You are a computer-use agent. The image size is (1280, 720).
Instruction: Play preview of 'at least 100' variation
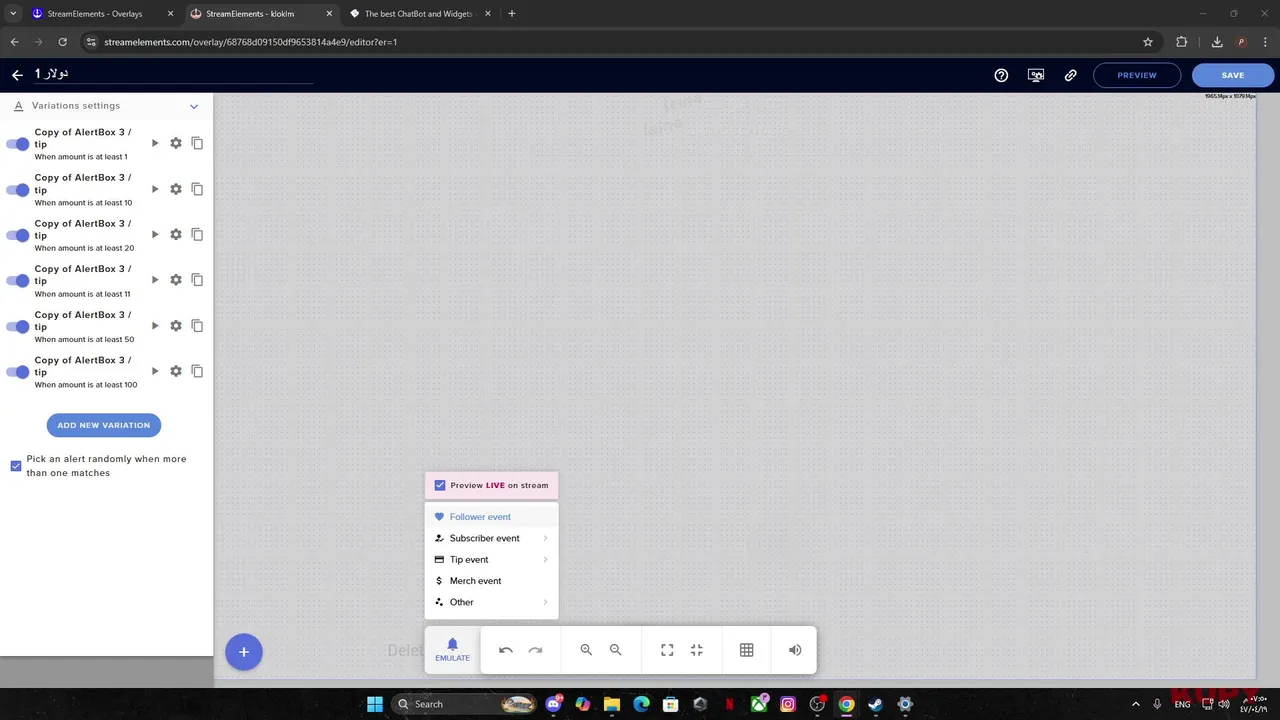155,371
